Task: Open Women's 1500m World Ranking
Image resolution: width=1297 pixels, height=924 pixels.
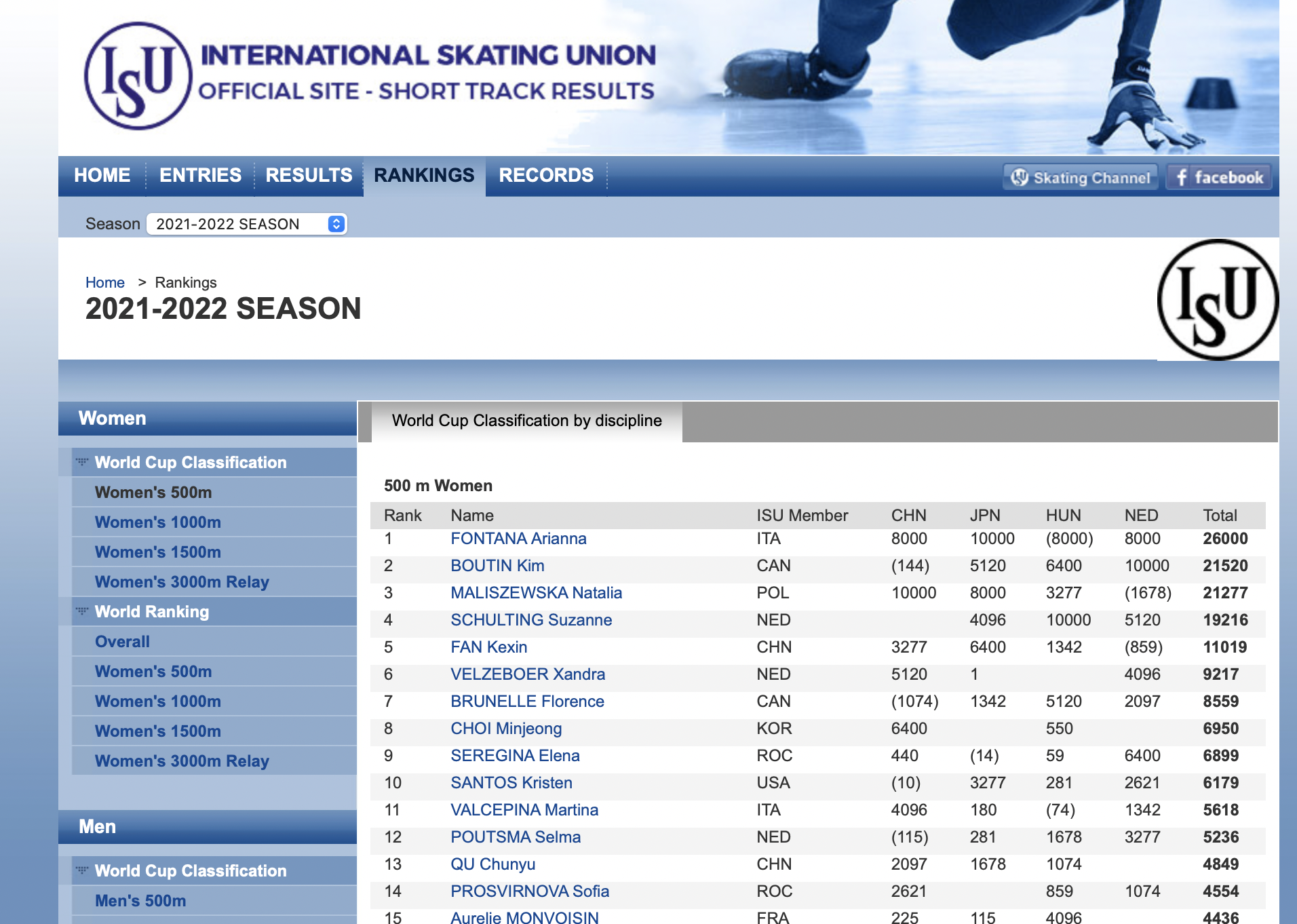Action: 158,731
